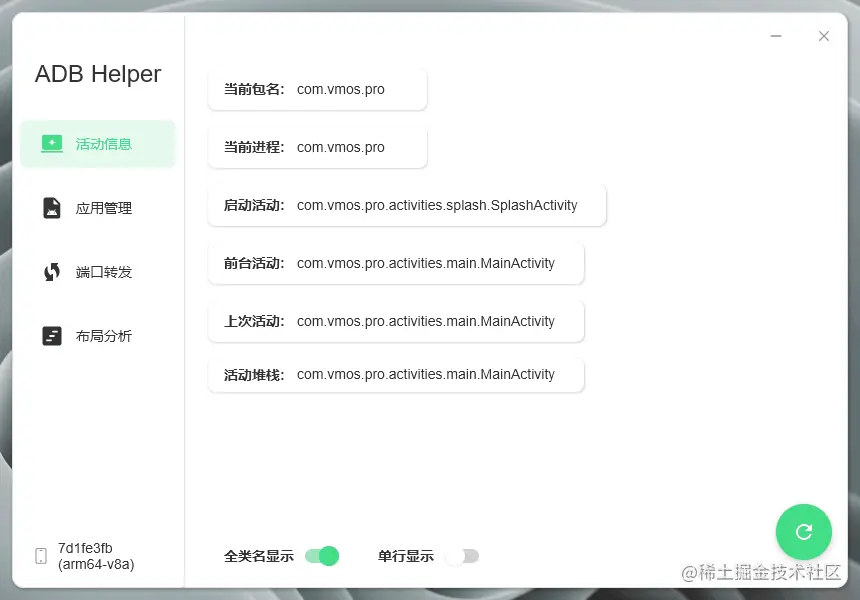Enable the 单行显示 toggle
This screenshot has height=600, width=860.
pos(462,555)
